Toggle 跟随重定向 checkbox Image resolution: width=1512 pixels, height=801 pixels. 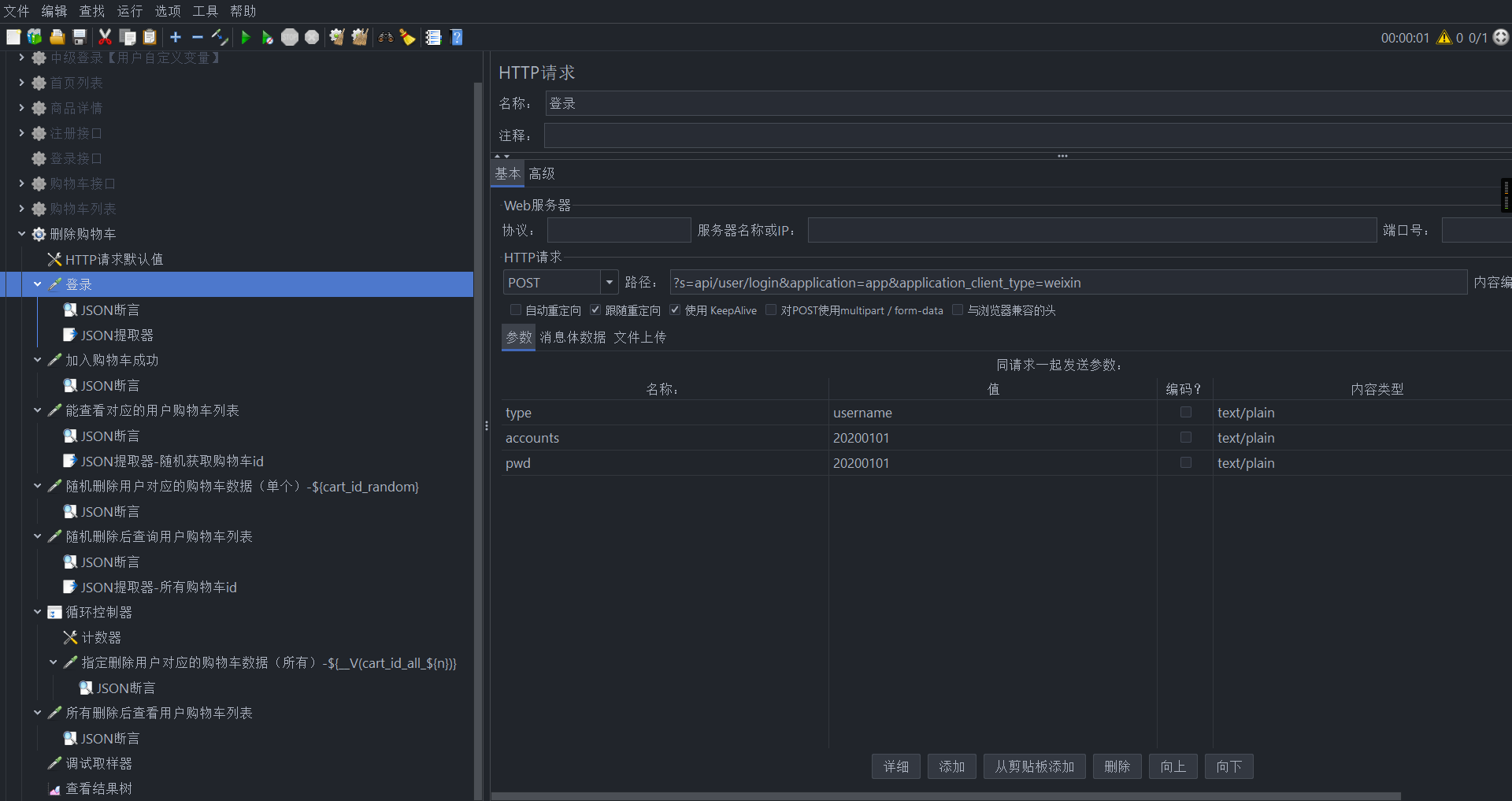click(595, 310)
